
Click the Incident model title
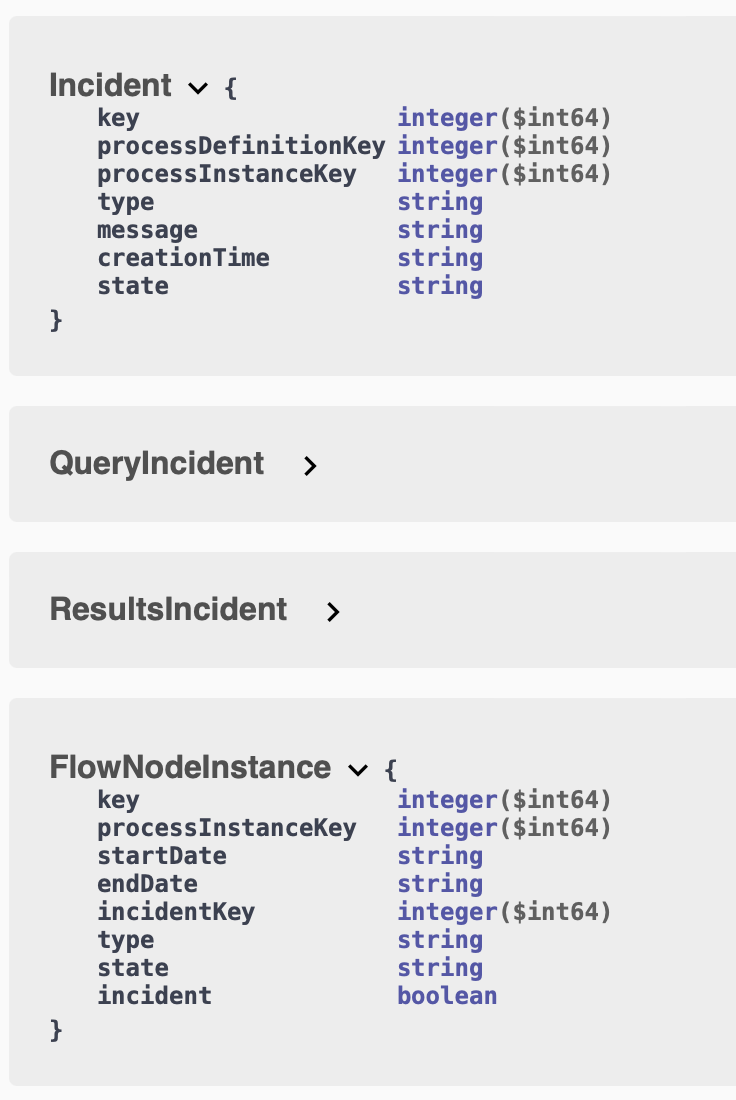pyautogui.click(x=110, y=86)
